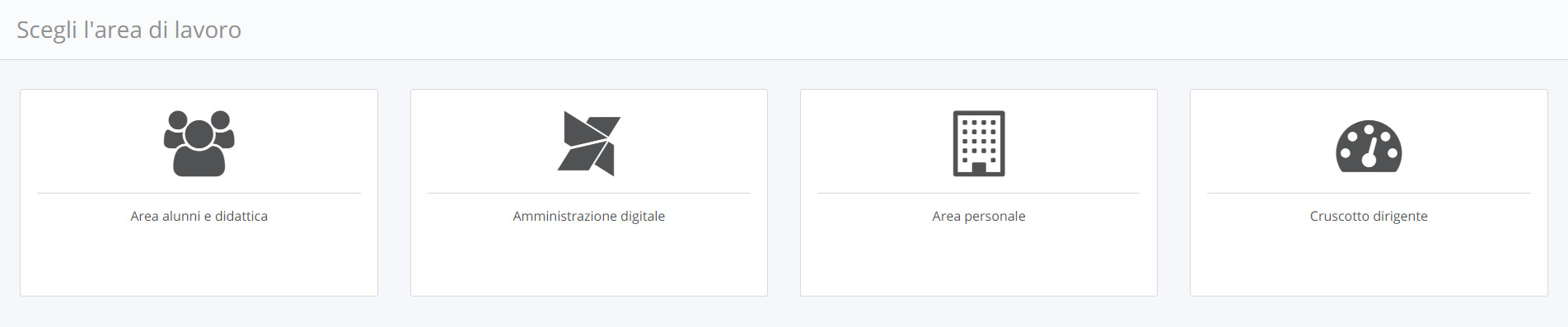The width and height of the screenshot is (1568, 327).
Task: Click the divider line in Area alunni card
Action: pos(199,194)
